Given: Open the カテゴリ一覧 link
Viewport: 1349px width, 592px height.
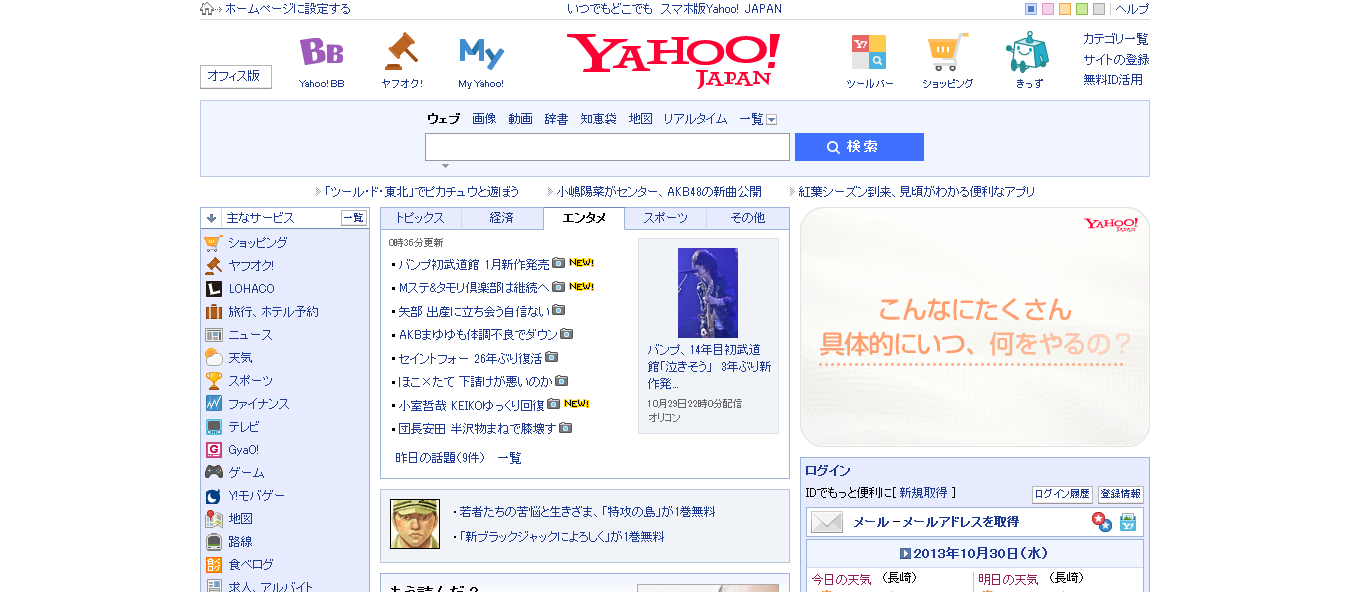Looking at the screenshot, I should [x=1116, y=39].
